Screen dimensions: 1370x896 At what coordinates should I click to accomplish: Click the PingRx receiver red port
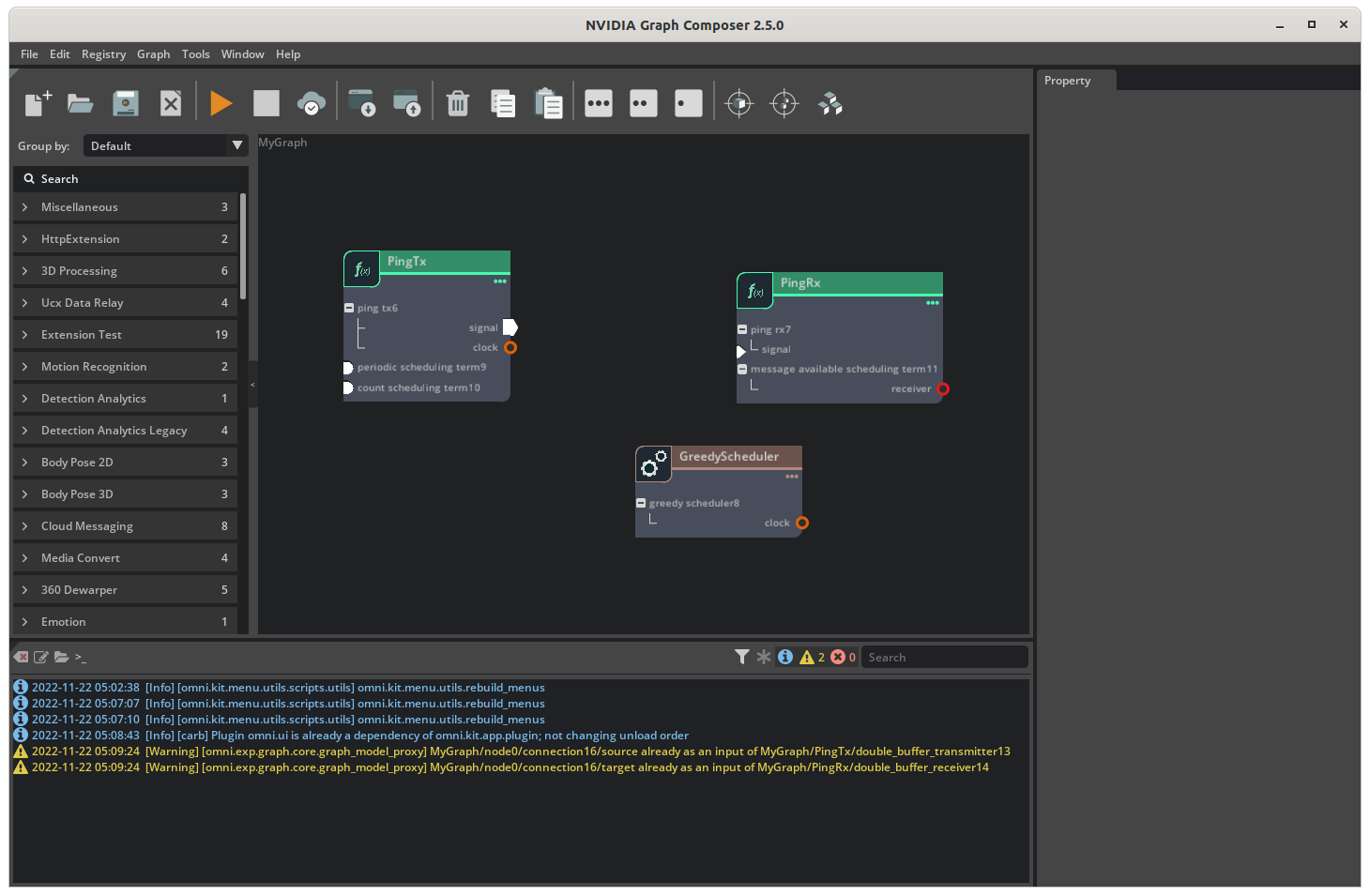coord(943,388)
